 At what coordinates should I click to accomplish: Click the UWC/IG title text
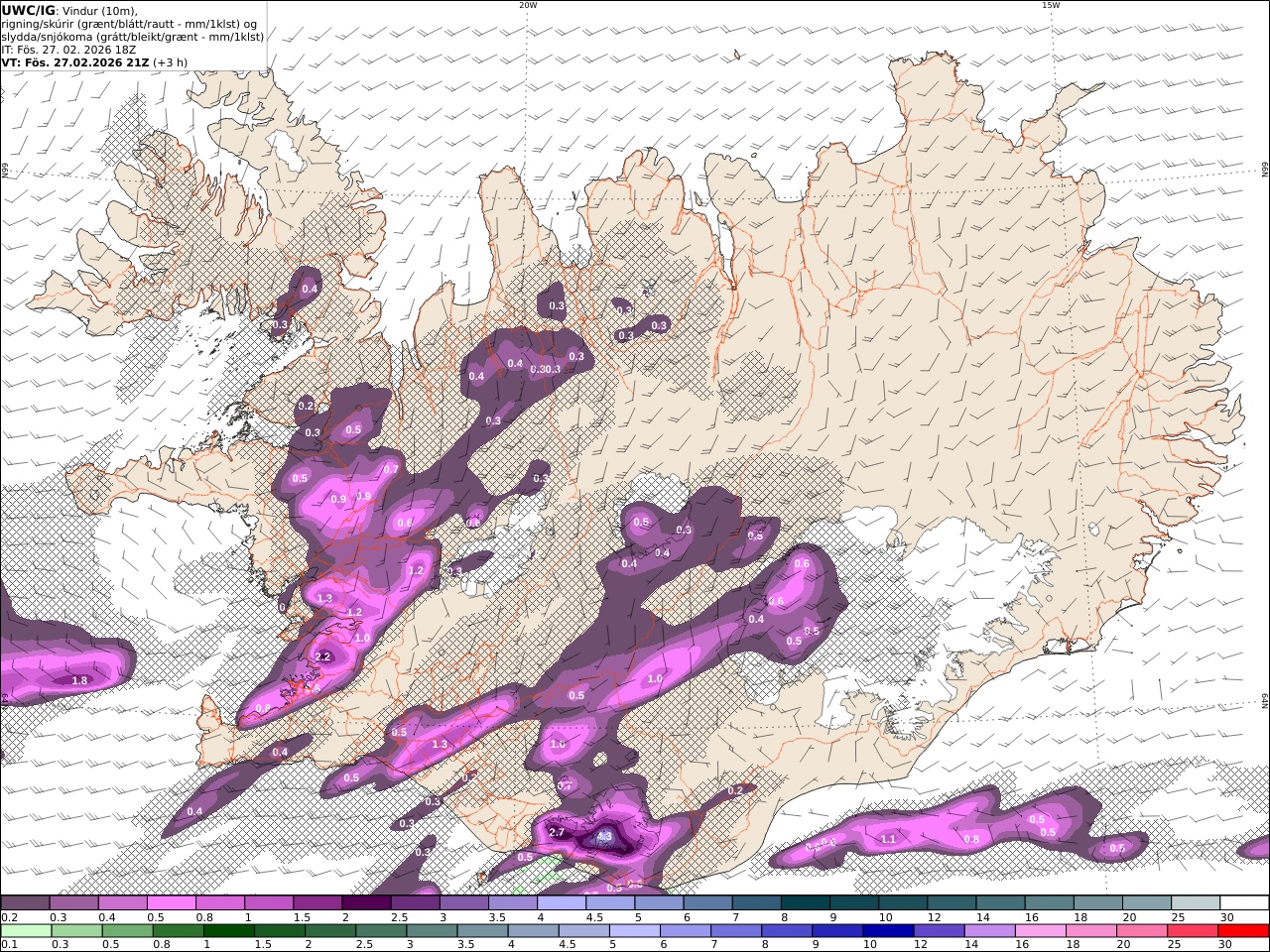coord(28,11)
